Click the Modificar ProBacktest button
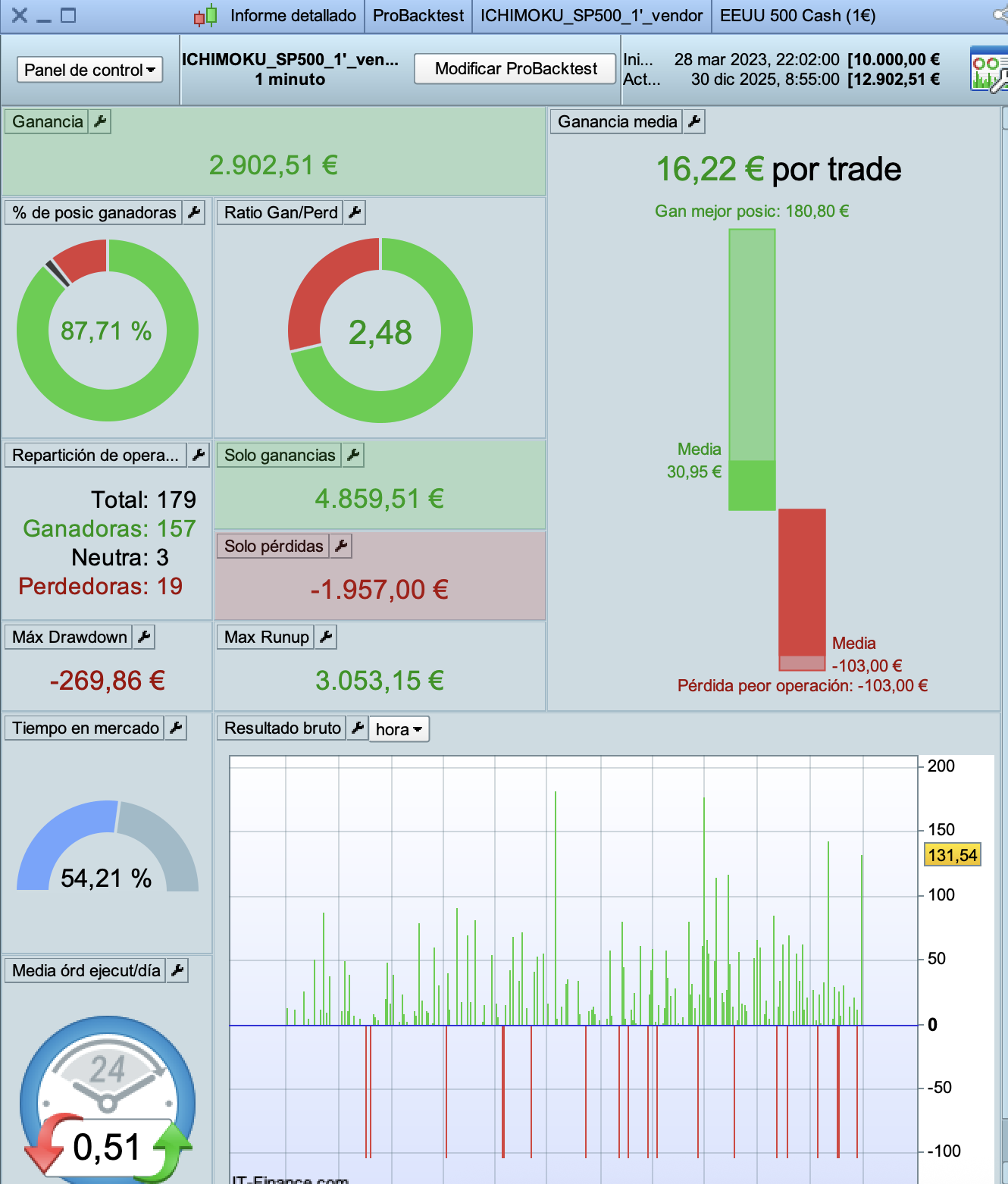Image resolution: width=1008 pixels, height=1184 pixels. click(x=515, y=69)
